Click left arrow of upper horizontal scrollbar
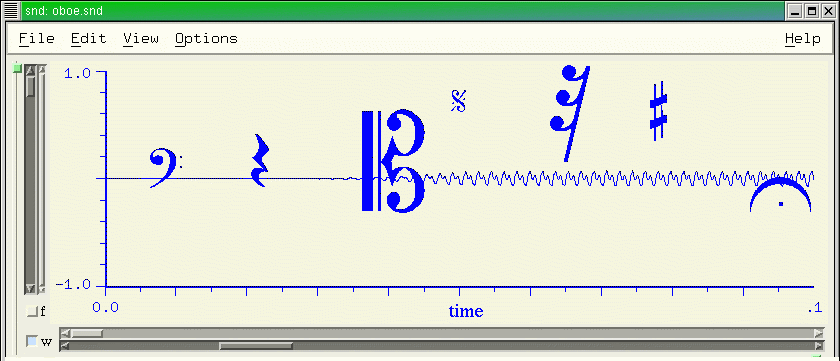Viewport: 840px width, 361px height. point(65,333)
